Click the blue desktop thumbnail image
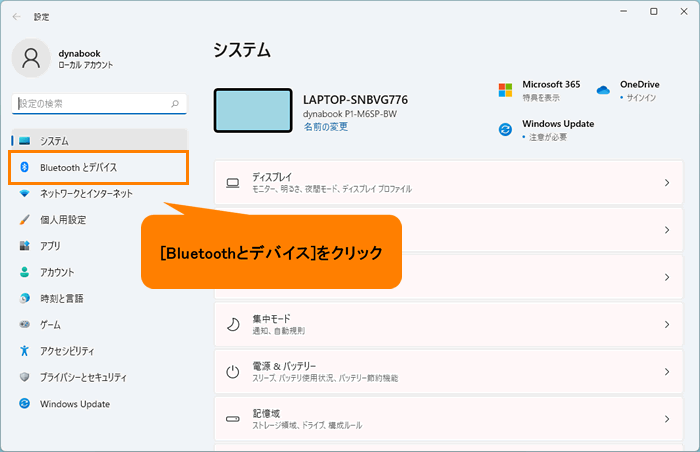700x452 pixels. pos(253,110)
